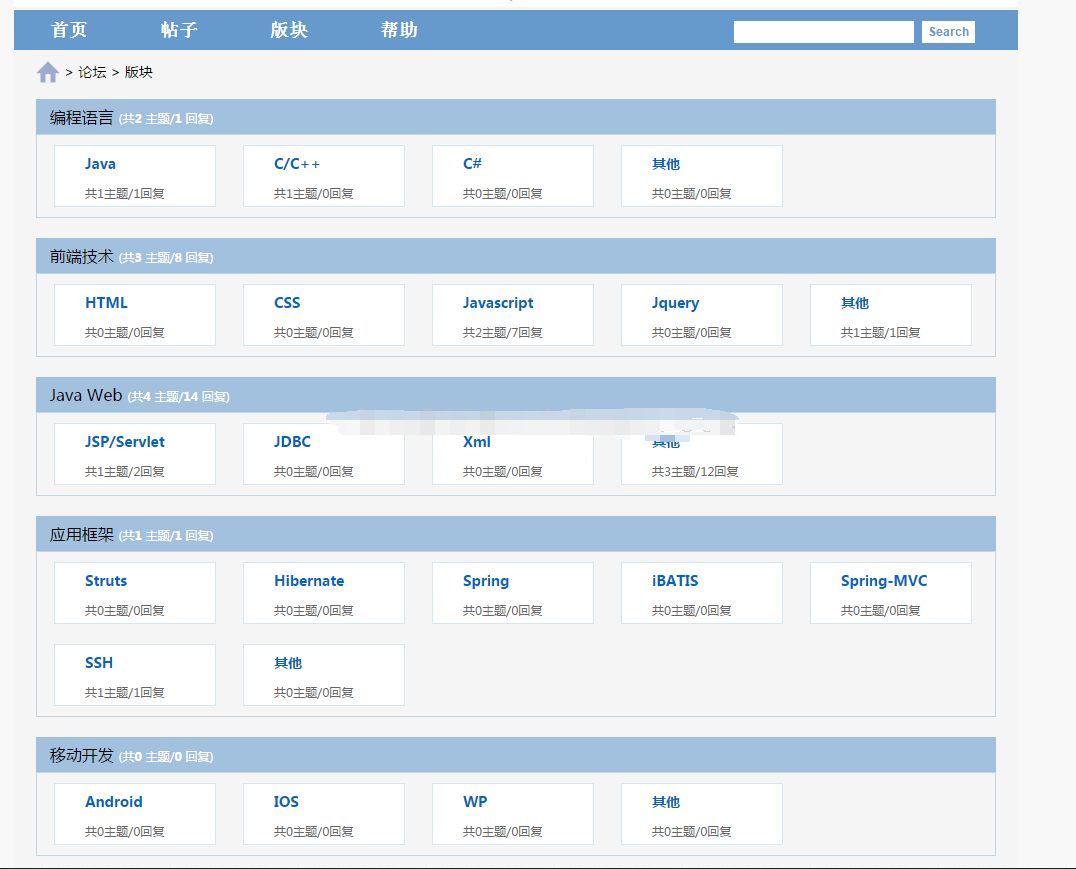Open the Jquery board

coord(675,303)
